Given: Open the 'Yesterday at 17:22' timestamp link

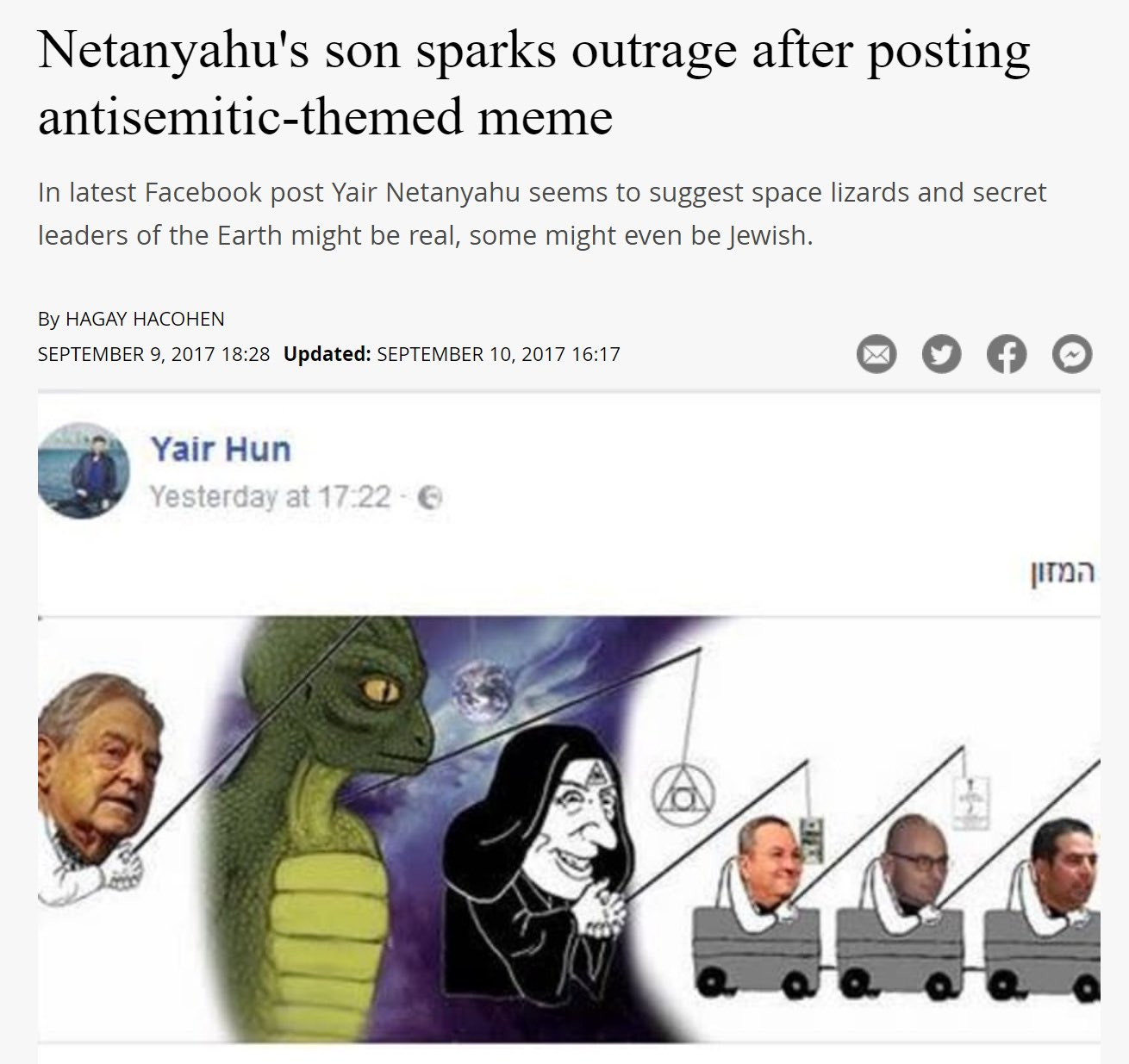Looking at the screenshot, I should point(270,497).
